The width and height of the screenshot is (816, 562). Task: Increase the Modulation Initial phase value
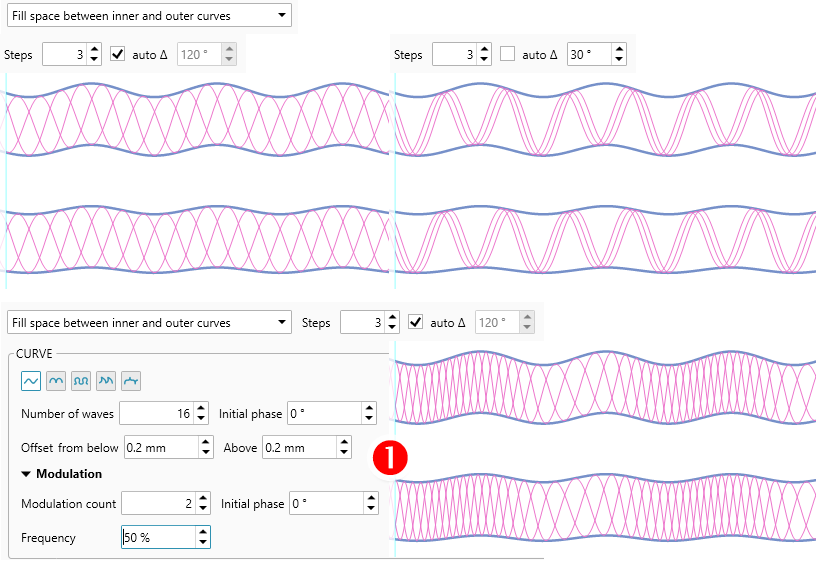371,499
